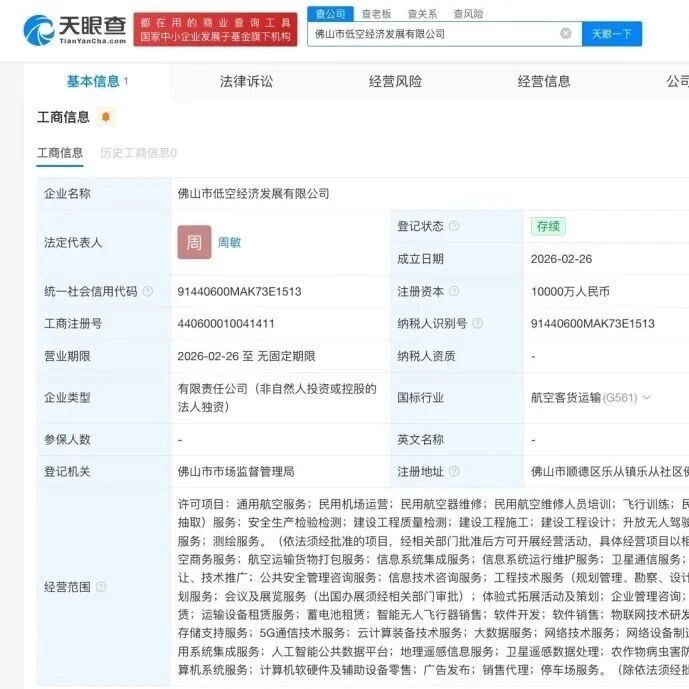Select registration authority 佛山市市场监督管理局
Image resolution: width=689 pixels, height=689 pixels.
236,471
